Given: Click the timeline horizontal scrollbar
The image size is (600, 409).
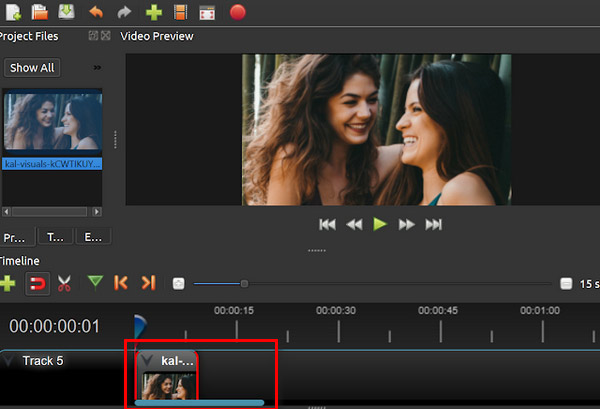Looking at the screenshot, I should [199, 402].
